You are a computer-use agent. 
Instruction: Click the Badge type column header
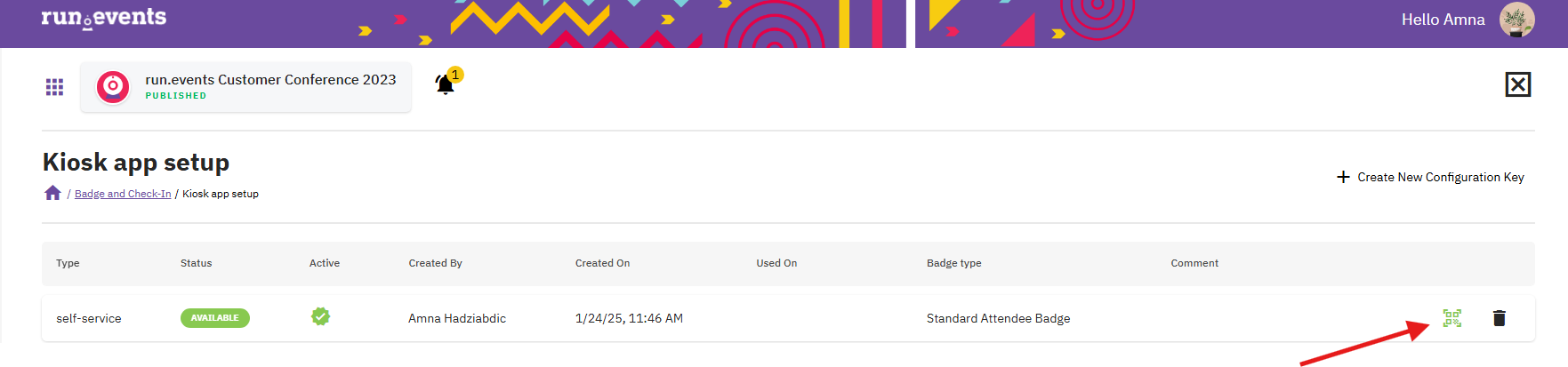954,263
